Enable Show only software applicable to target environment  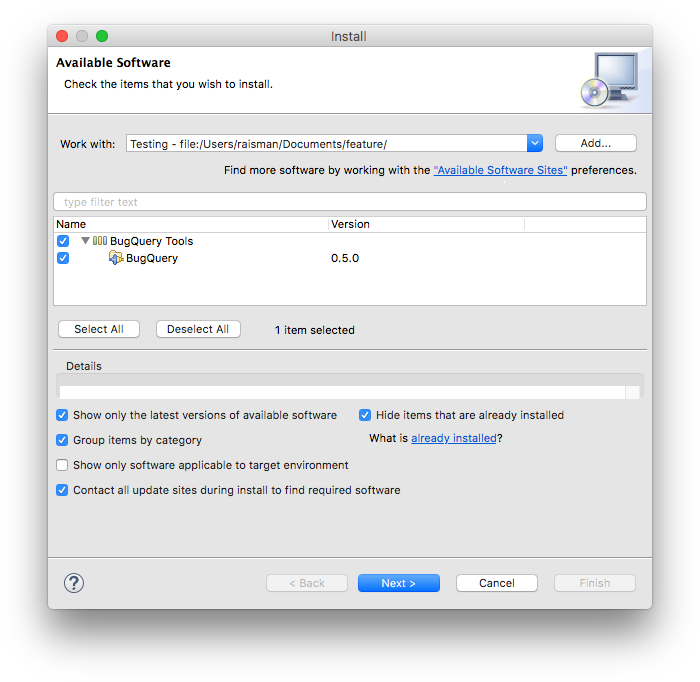tap(62, 465)
